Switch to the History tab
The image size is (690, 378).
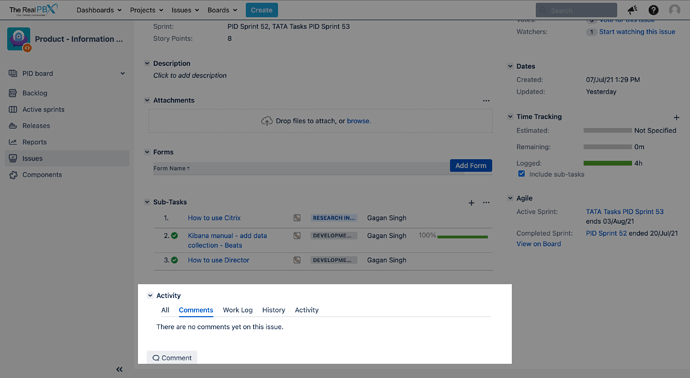tap(274, 310)
